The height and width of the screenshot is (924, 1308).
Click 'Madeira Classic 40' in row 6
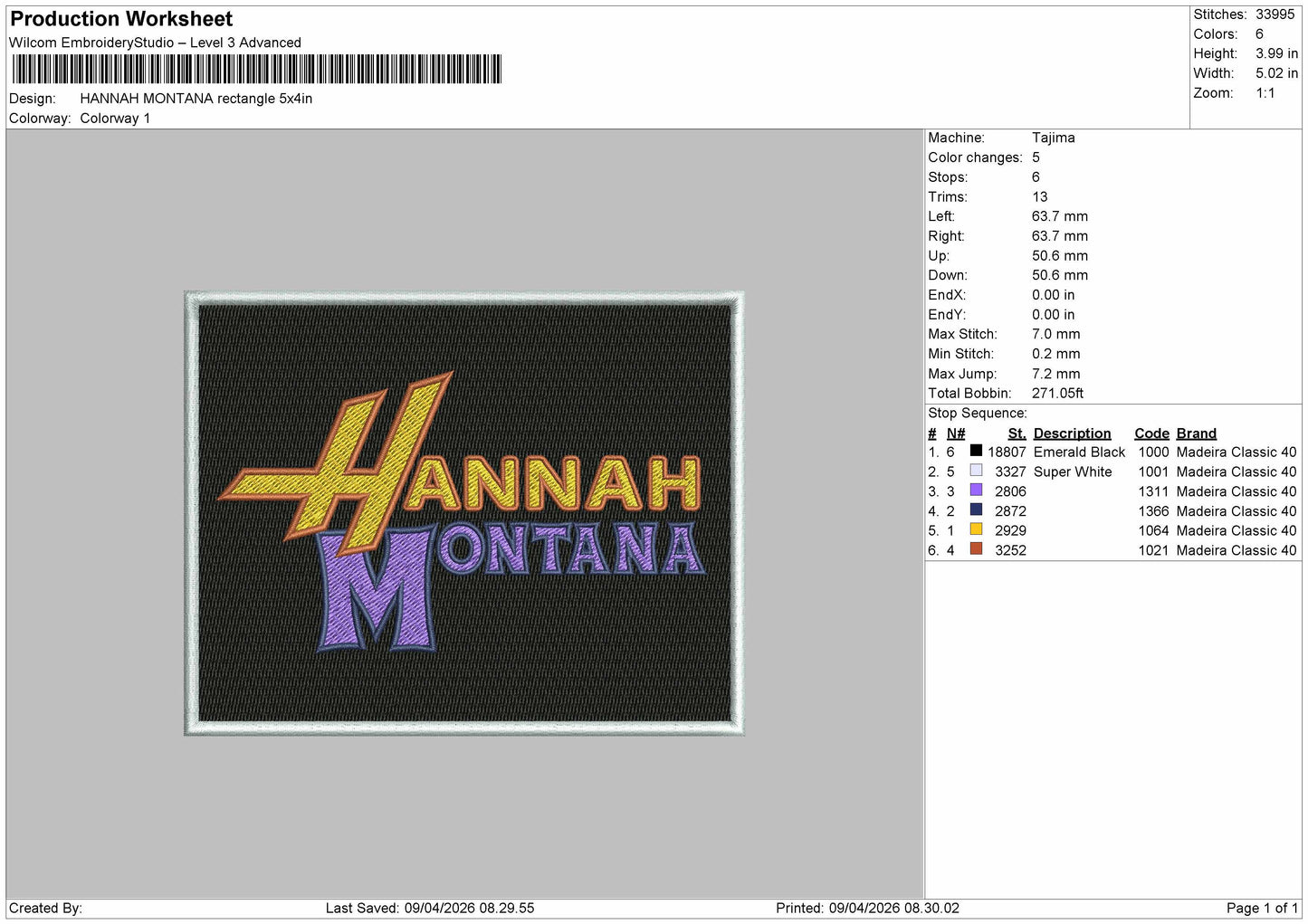point(1236,550)
